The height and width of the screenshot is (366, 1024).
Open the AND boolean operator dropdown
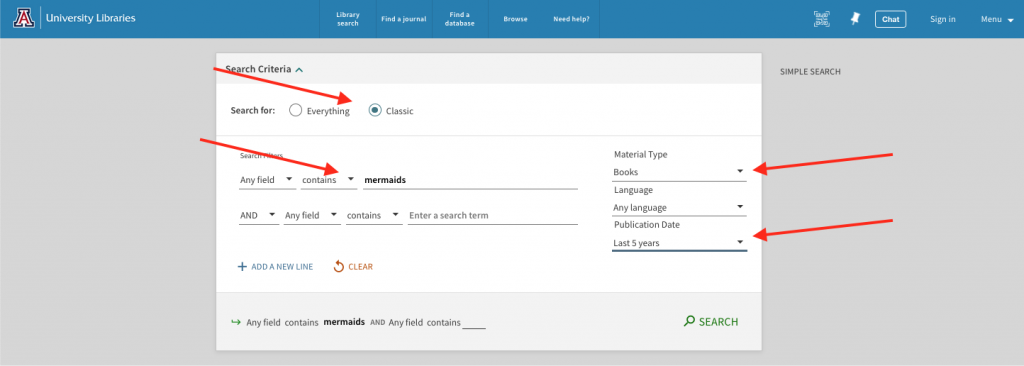pos(259,215)
